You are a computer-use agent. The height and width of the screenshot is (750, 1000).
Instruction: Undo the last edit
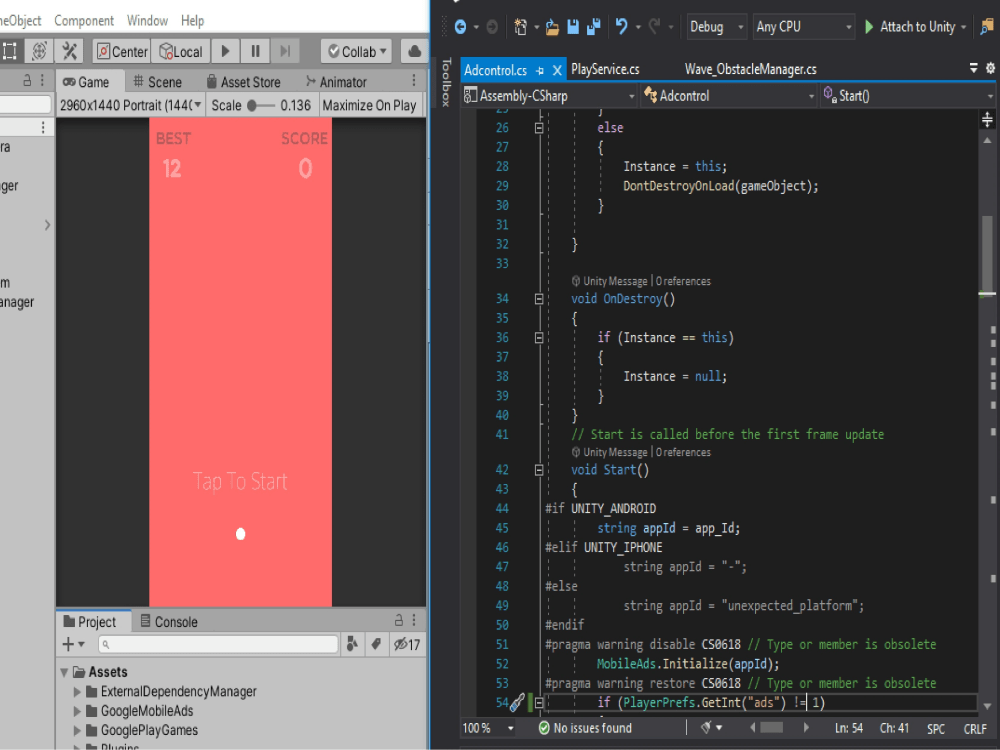click(x=622, y=27)
